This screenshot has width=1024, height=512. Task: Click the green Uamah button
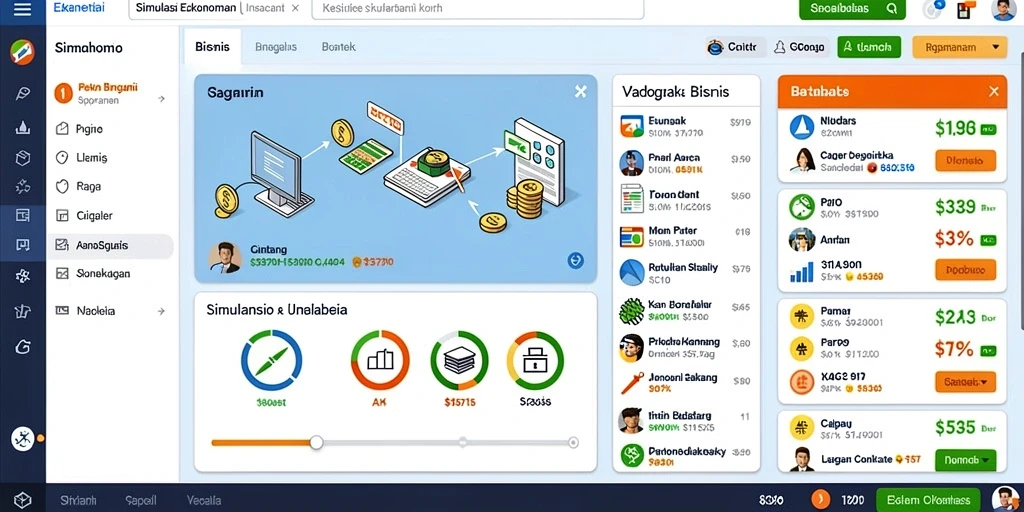tap(869, 47)
